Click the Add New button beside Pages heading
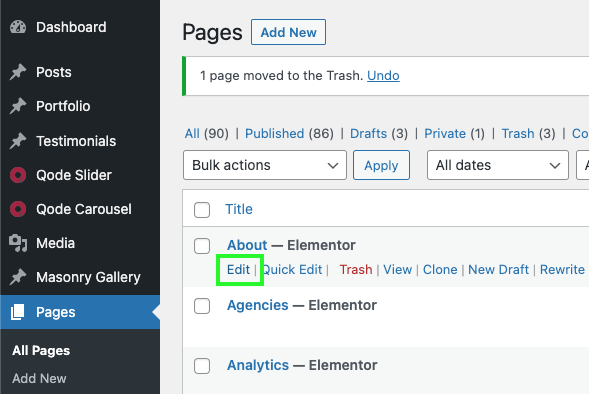The height and width of the screenshot is (394, 589). 288,32
